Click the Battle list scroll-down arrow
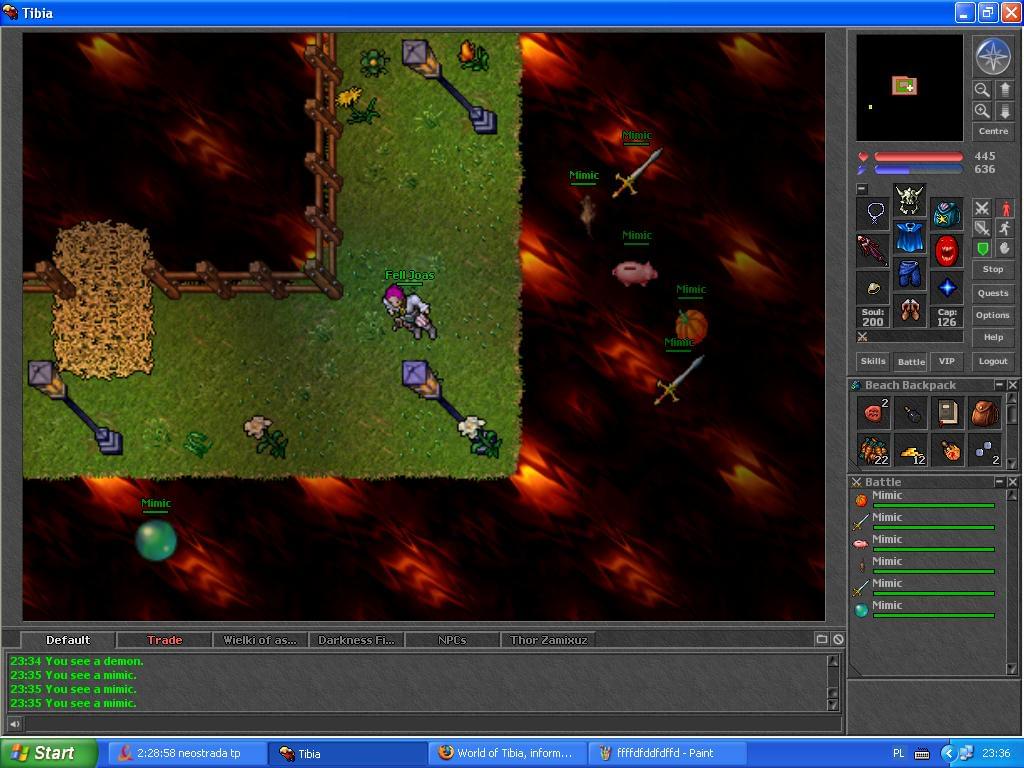The width and height of the screenshot is (1024, 768). (1012, 669)
